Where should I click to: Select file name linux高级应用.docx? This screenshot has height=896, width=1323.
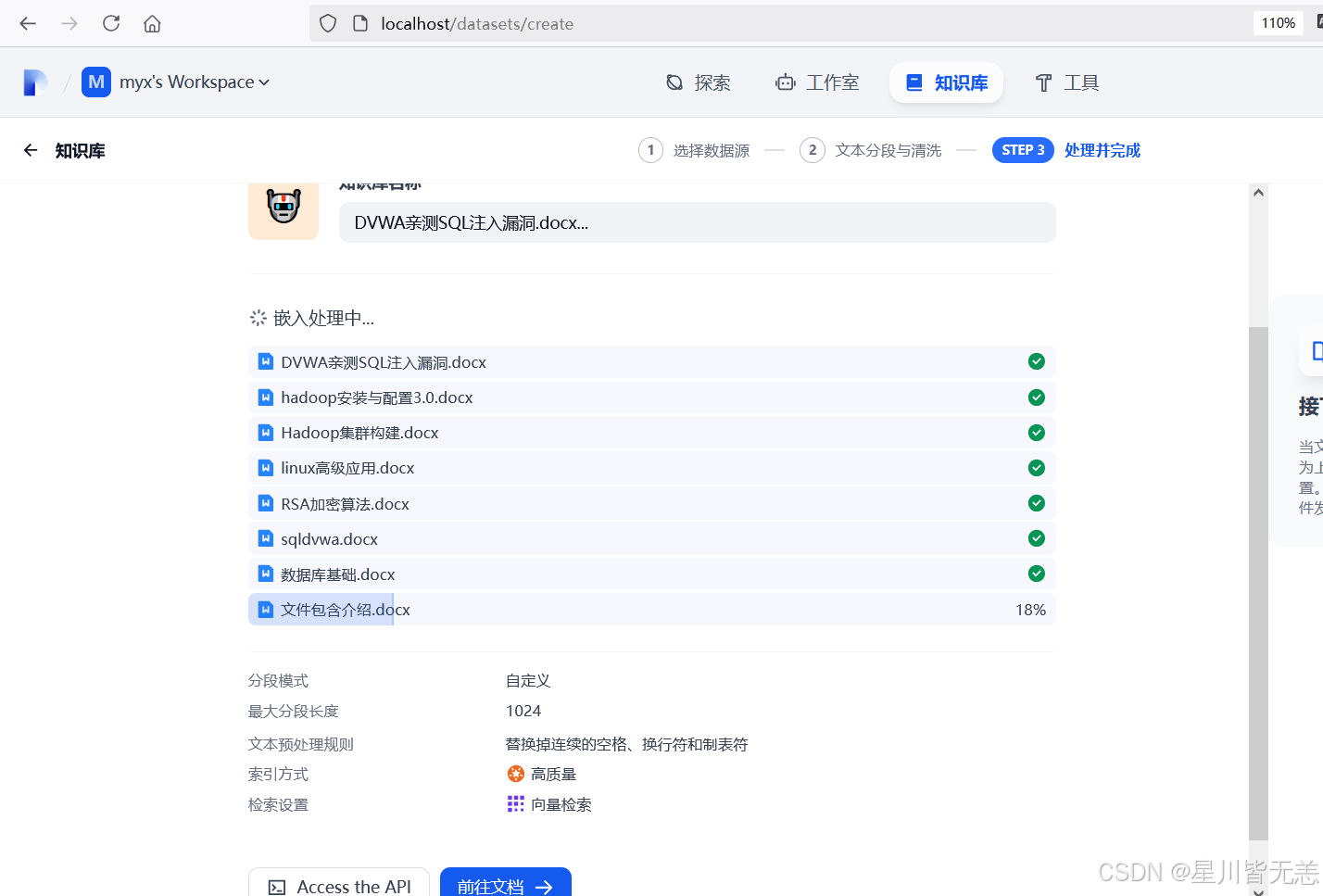(x=347, y=468)
